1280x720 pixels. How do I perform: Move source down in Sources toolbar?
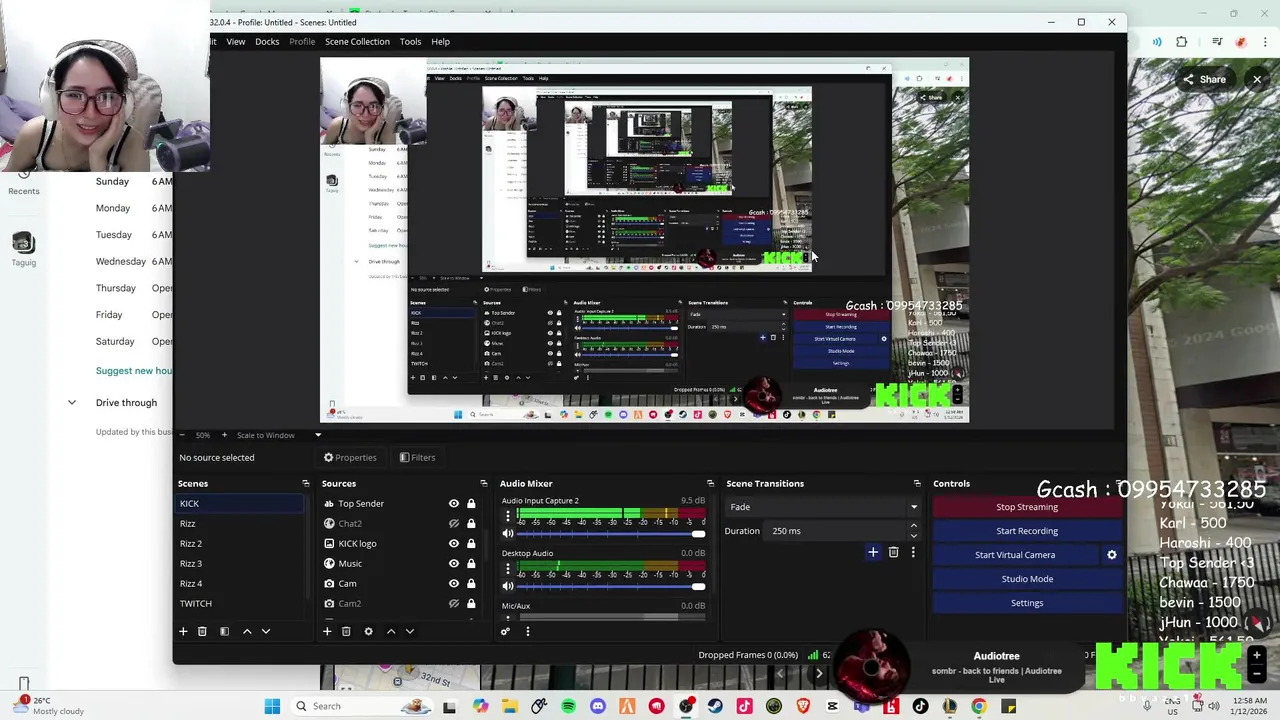click(x=410, y=631)
